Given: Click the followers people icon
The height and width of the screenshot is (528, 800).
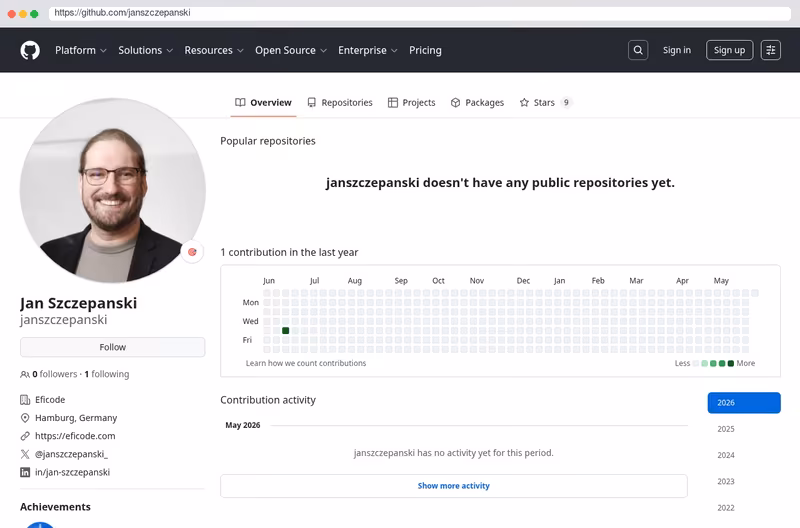Looking at the screenshot, I should [24, 374].
